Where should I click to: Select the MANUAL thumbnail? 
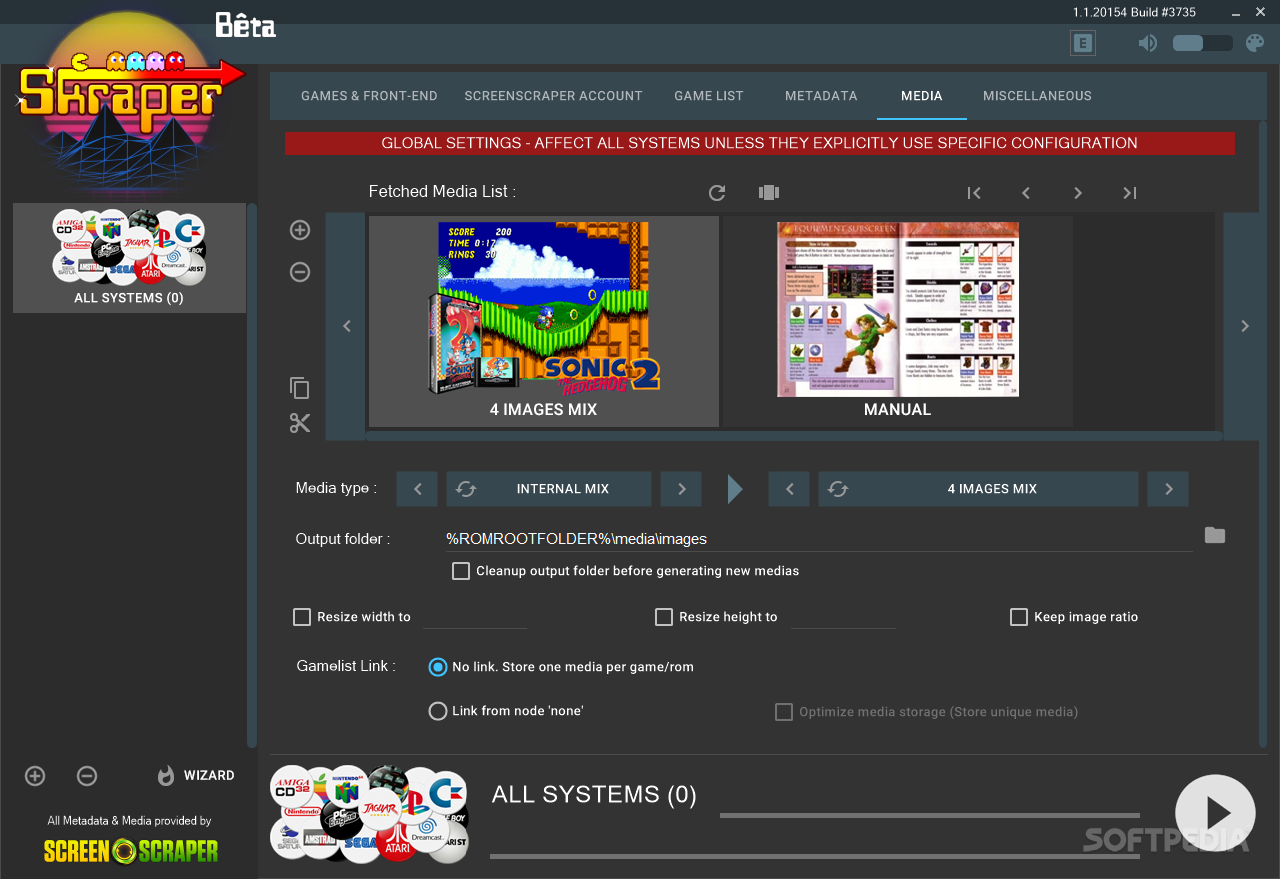click(x=898, y=322)
